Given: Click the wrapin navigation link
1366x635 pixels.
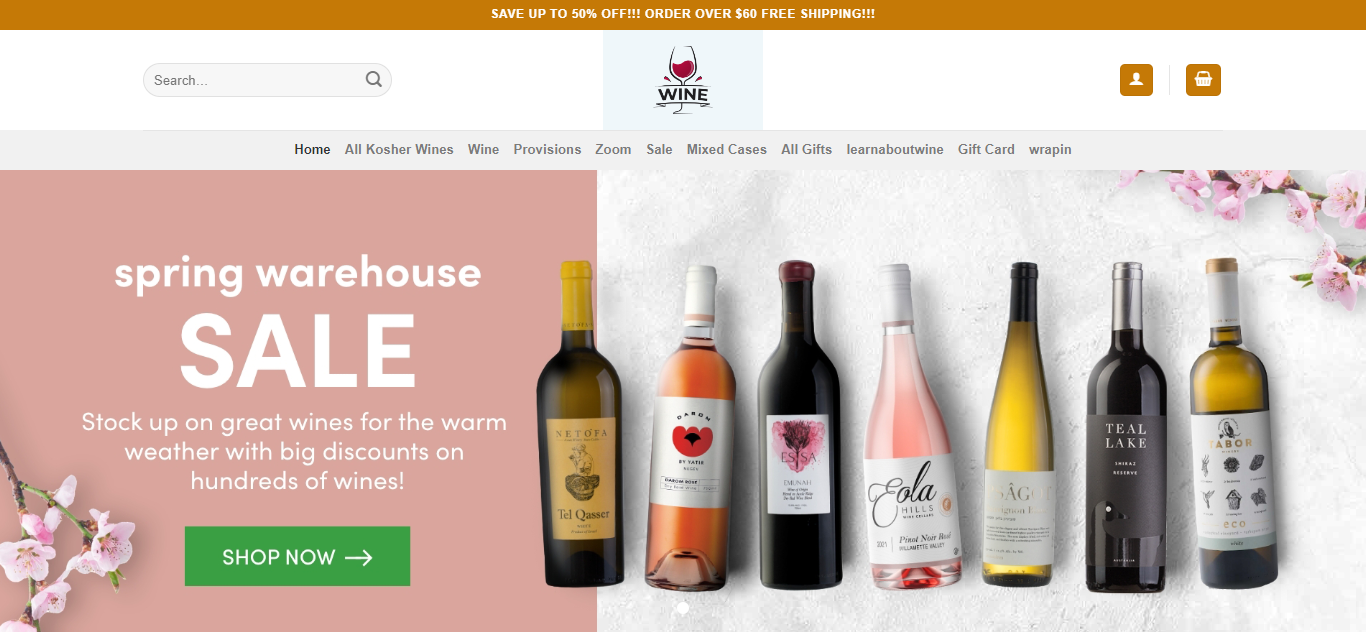Looking at the screenshot, I should pyautogui.click(x=1050, y=149).
